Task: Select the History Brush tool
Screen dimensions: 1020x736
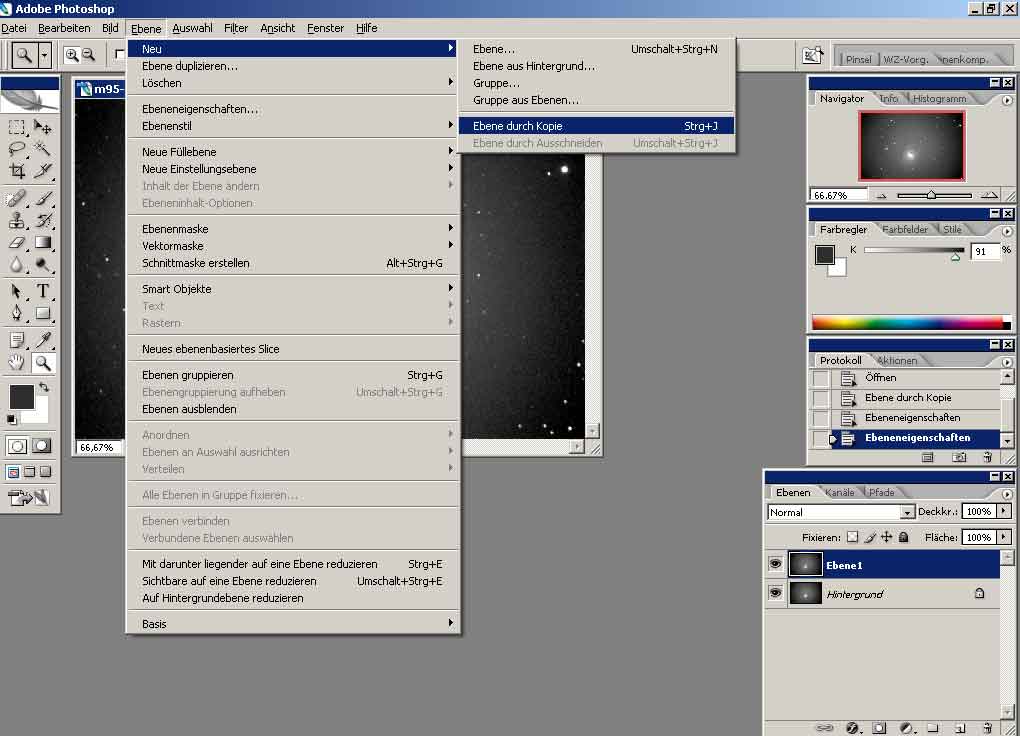Action: point(43,221)
